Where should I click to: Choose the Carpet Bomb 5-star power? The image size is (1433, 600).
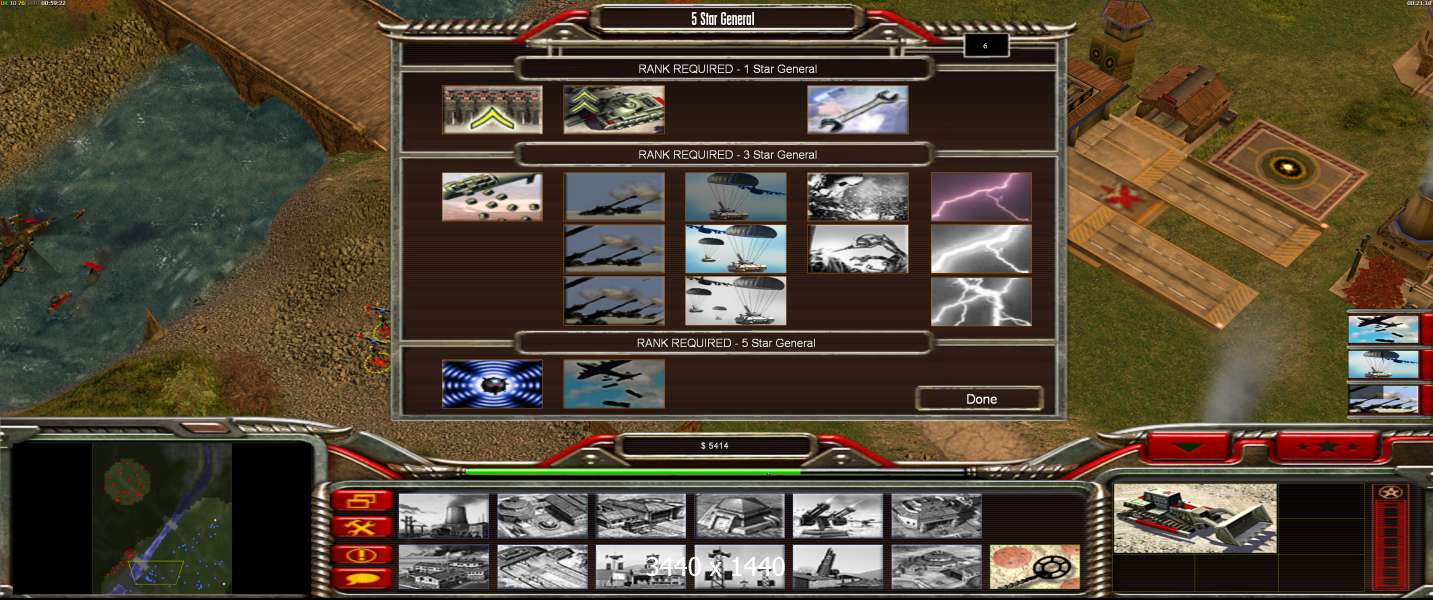tap(614, 384)
